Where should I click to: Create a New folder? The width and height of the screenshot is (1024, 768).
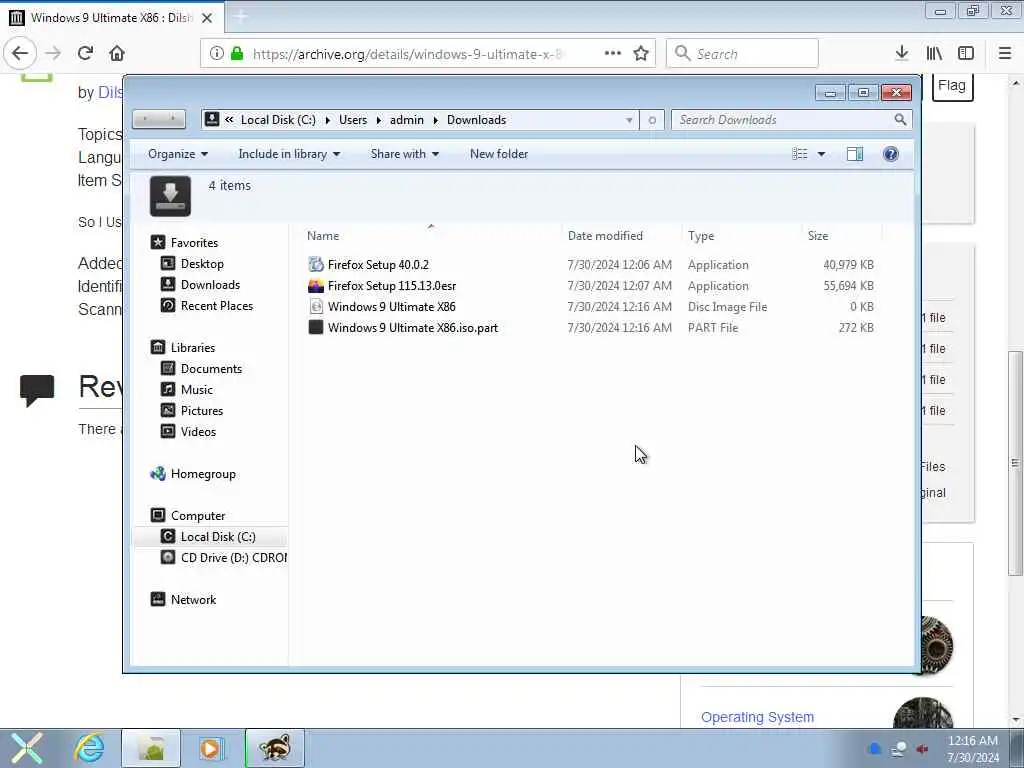[x=499, y=154]
